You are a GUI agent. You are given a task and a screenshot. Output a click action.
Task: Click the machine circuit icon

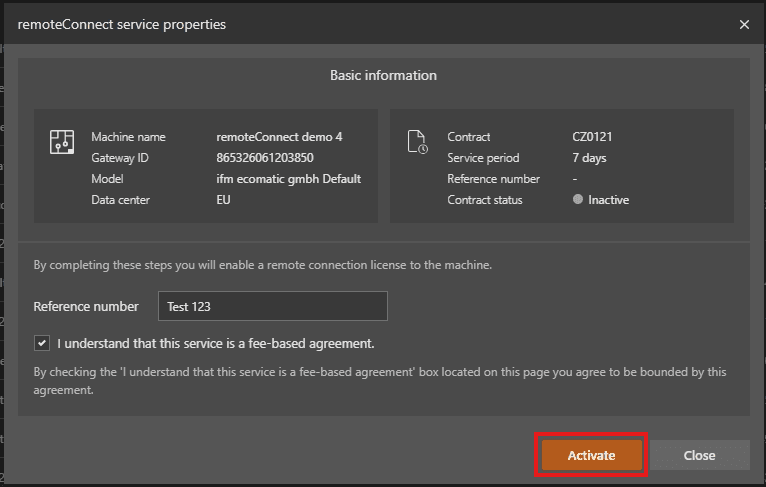pos(62,142)
